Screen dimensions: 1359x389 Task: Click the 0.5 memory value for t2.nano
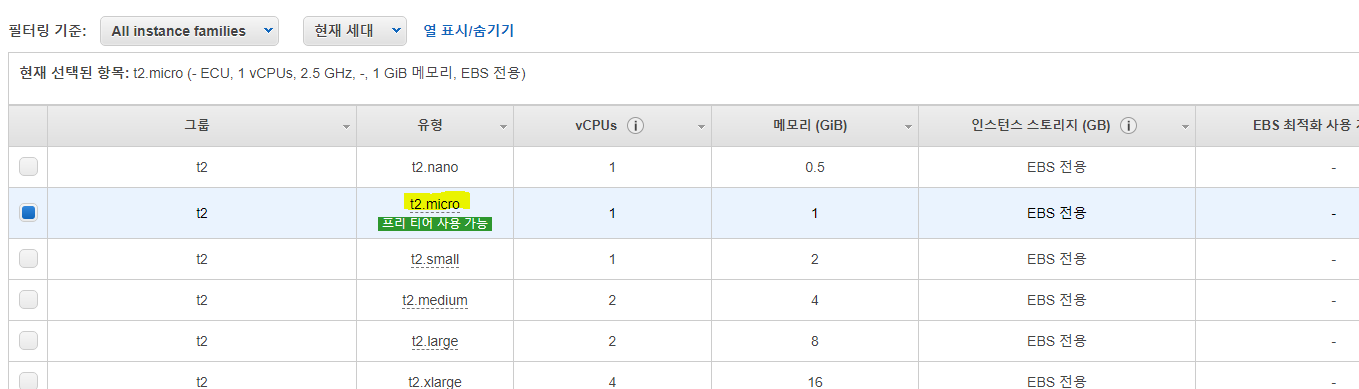pyautogui.click(x=815, y=167)
